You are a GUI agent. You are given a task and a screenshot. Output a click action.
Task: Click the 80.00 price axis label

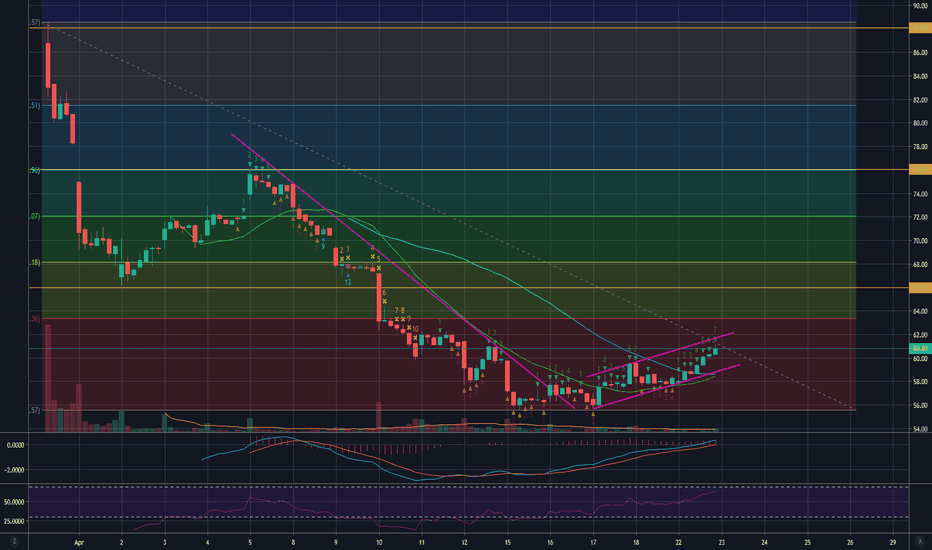click(920, 123)
